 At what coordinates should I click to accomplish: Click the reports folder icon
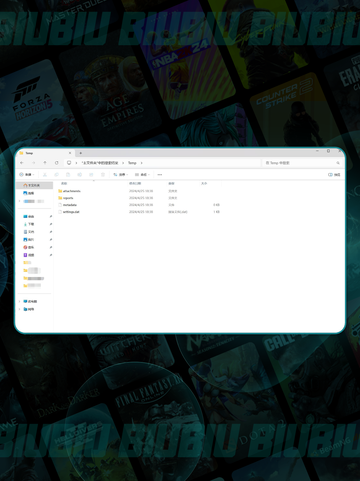pos(60,198)
